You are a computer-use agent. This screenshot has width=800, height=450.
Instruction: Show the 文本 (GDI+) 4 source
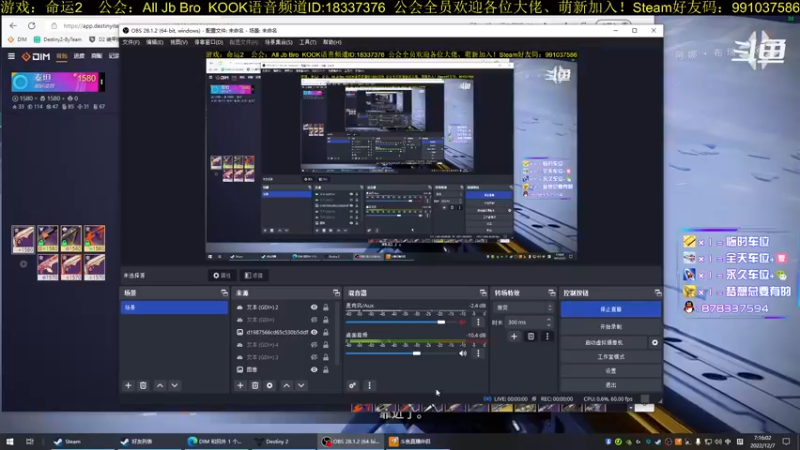click(x=314, y=345)
